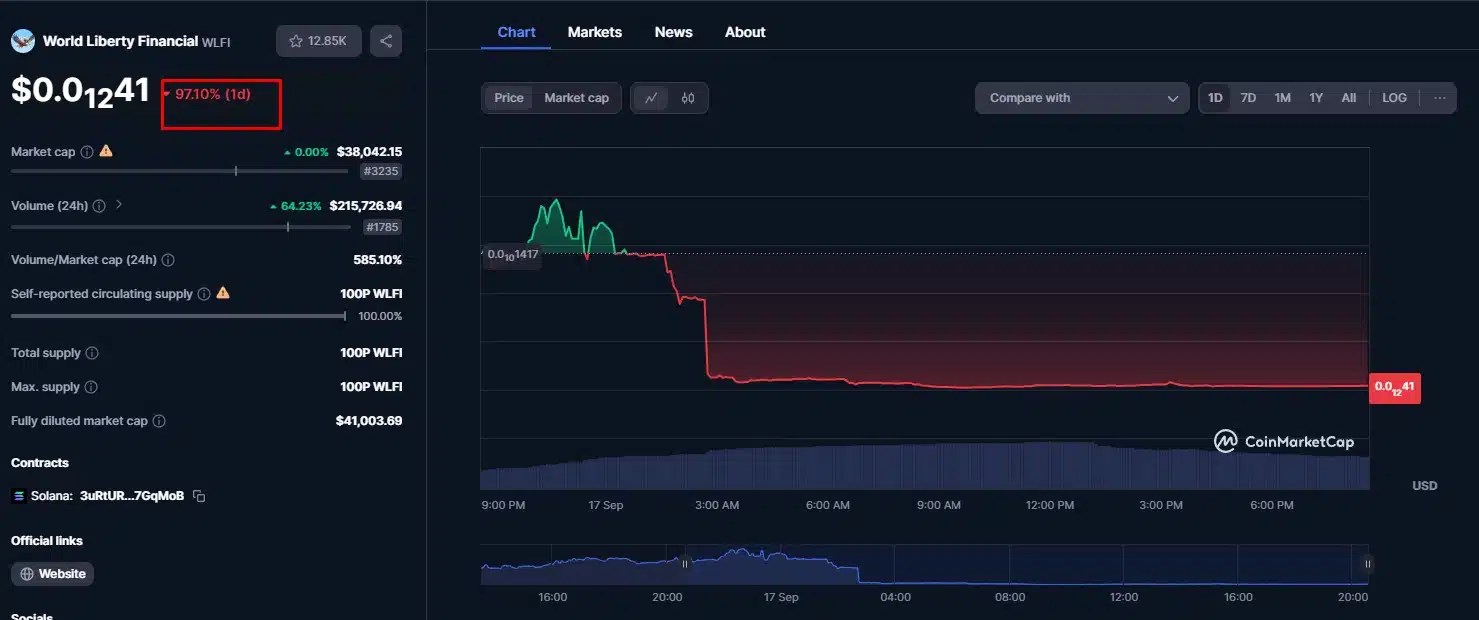Open Volume (24h) info icon
The image size is (1479, 620).
tap(98, 206)
